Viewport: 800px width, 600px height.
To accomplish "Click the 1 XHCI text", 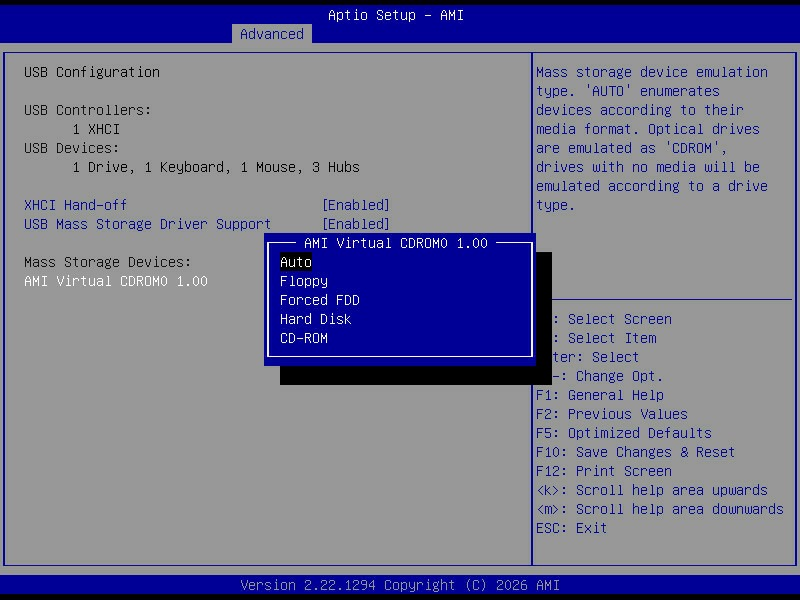I will coord(96,129).
